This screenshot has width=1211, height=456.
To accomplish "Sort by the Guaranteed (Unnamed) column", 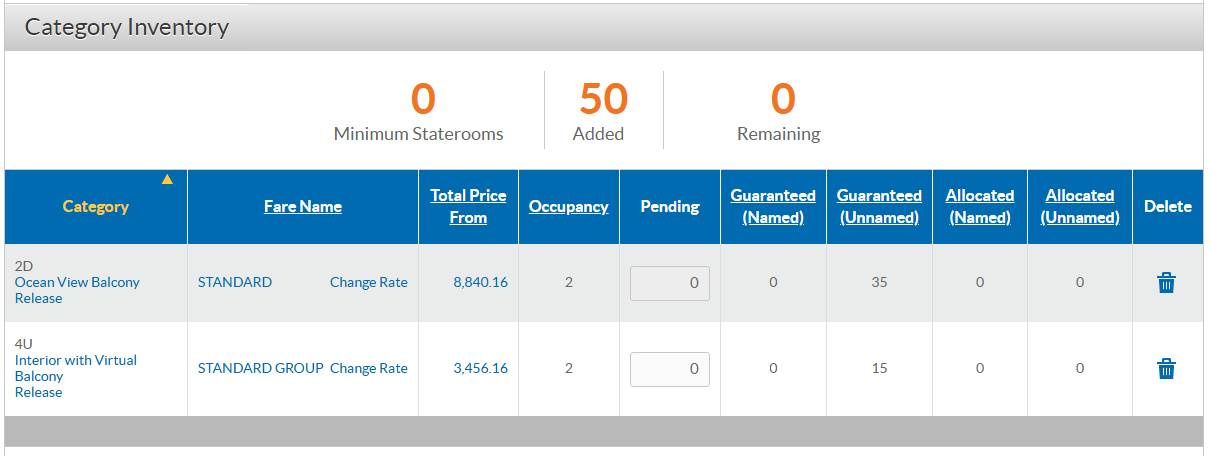I will point(879,207).
